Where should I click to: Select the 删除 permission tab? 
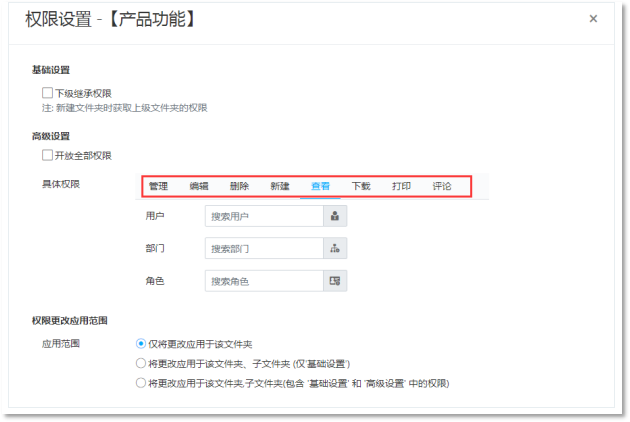point(239,186)
